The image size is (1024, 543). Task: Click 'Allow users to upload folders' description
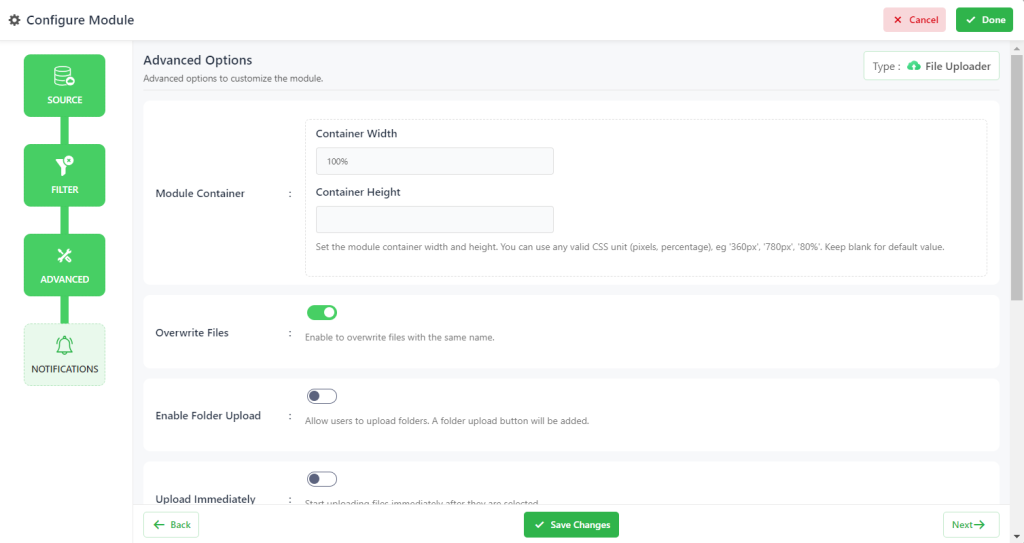click(x=447, y=421)
